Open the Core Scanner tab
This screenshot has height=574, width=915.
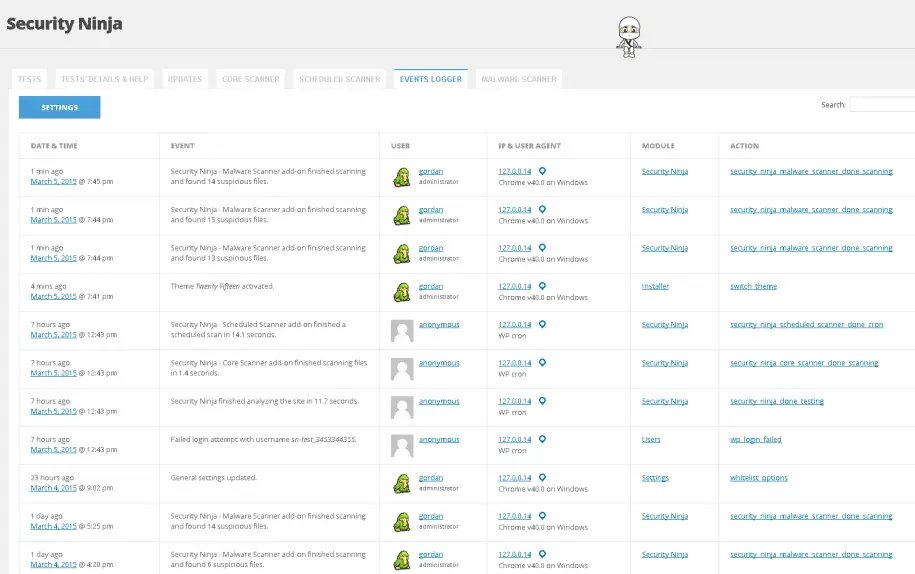coord(250,79)
